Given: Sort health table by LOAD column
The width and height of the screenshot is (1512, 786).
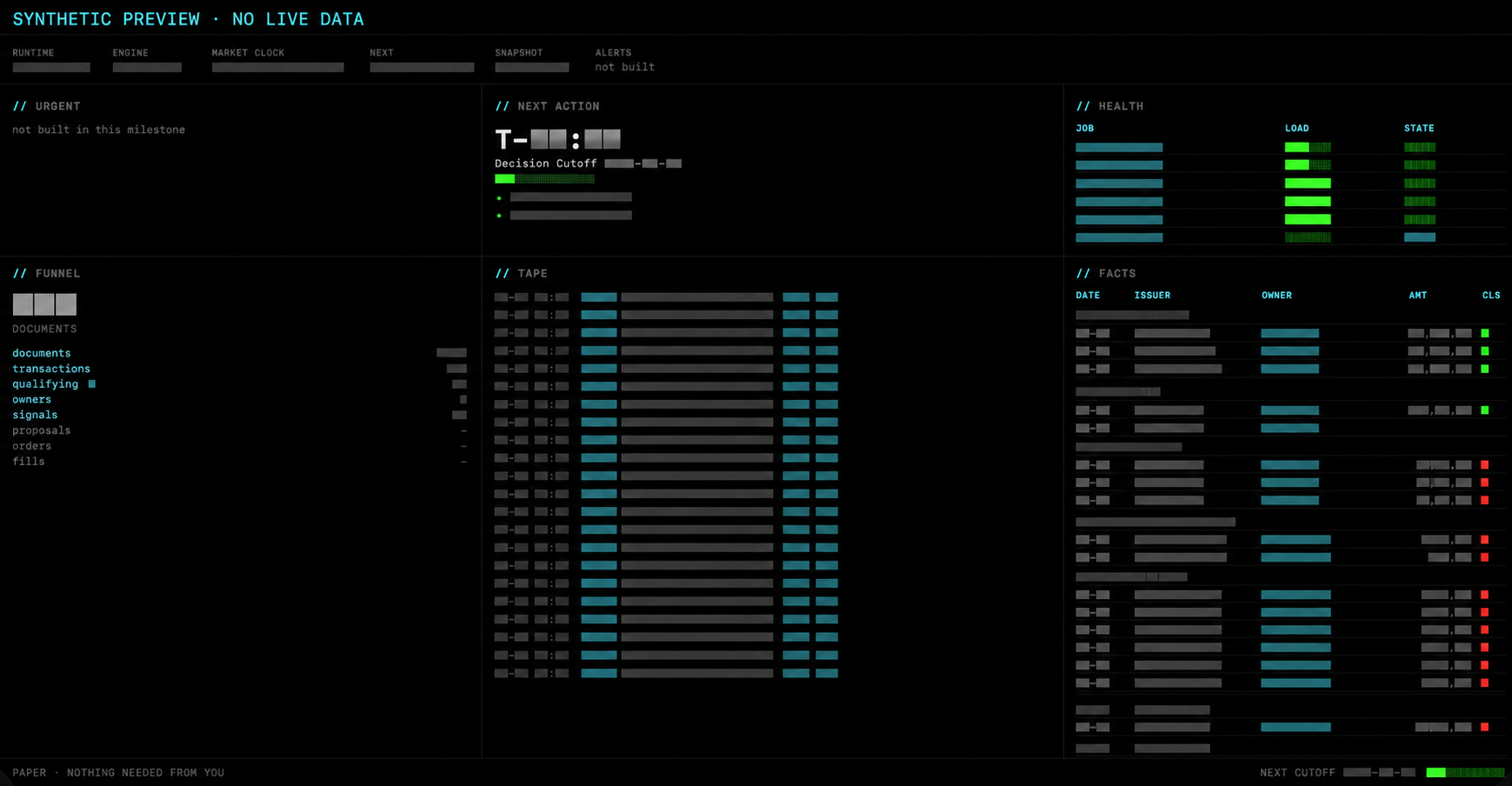Looking at the screenshot, I should [1296, 128].
